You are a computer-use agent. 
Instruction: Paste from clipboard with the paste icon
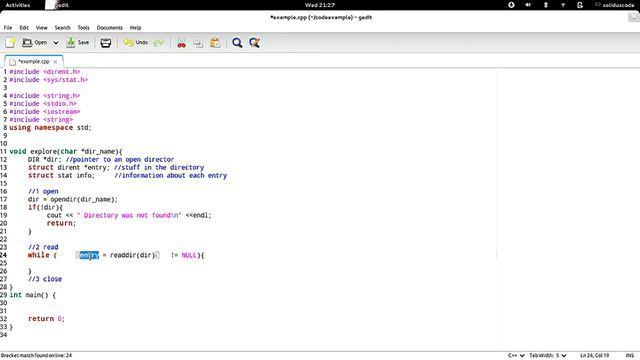(x=215, y=42)
